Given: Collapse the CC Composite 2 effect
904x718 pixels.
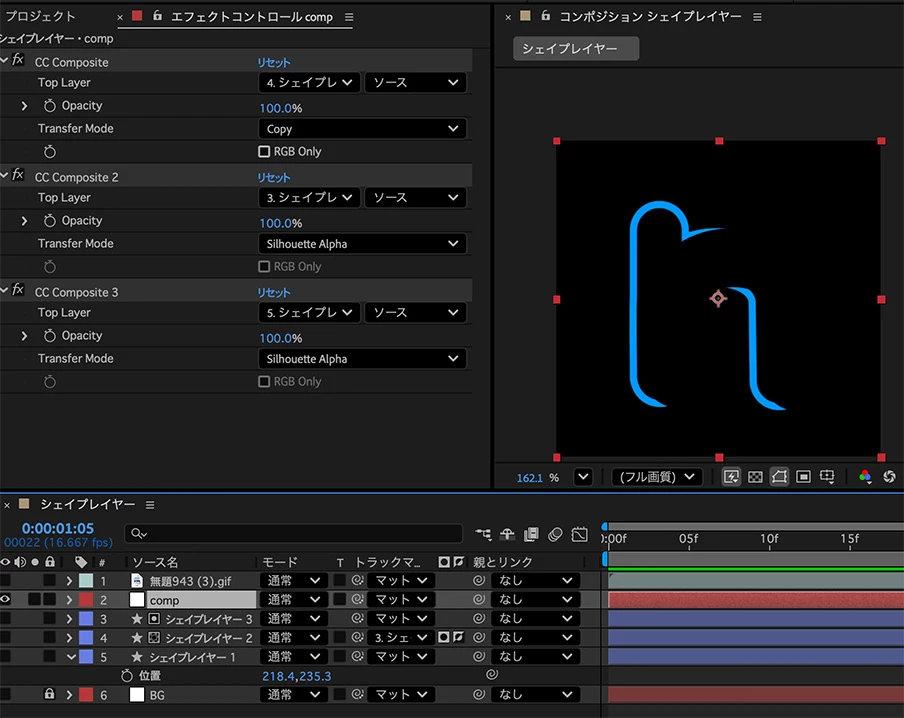Looking at the screenshot, I should [x=5, y=175].
